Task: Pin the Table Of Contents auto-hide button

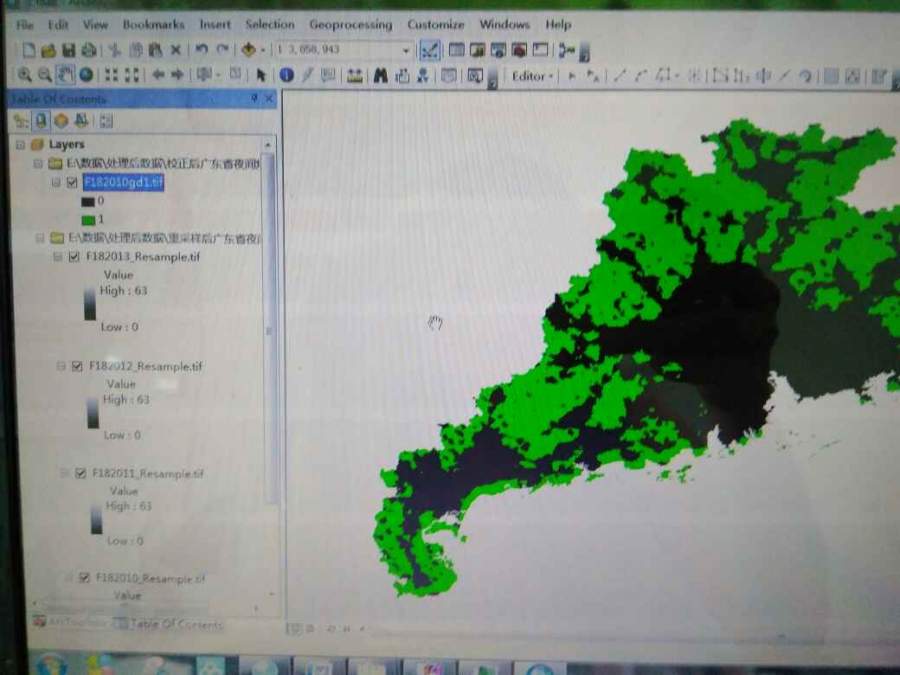Action: pyautogui.click(x=254, y=99)
